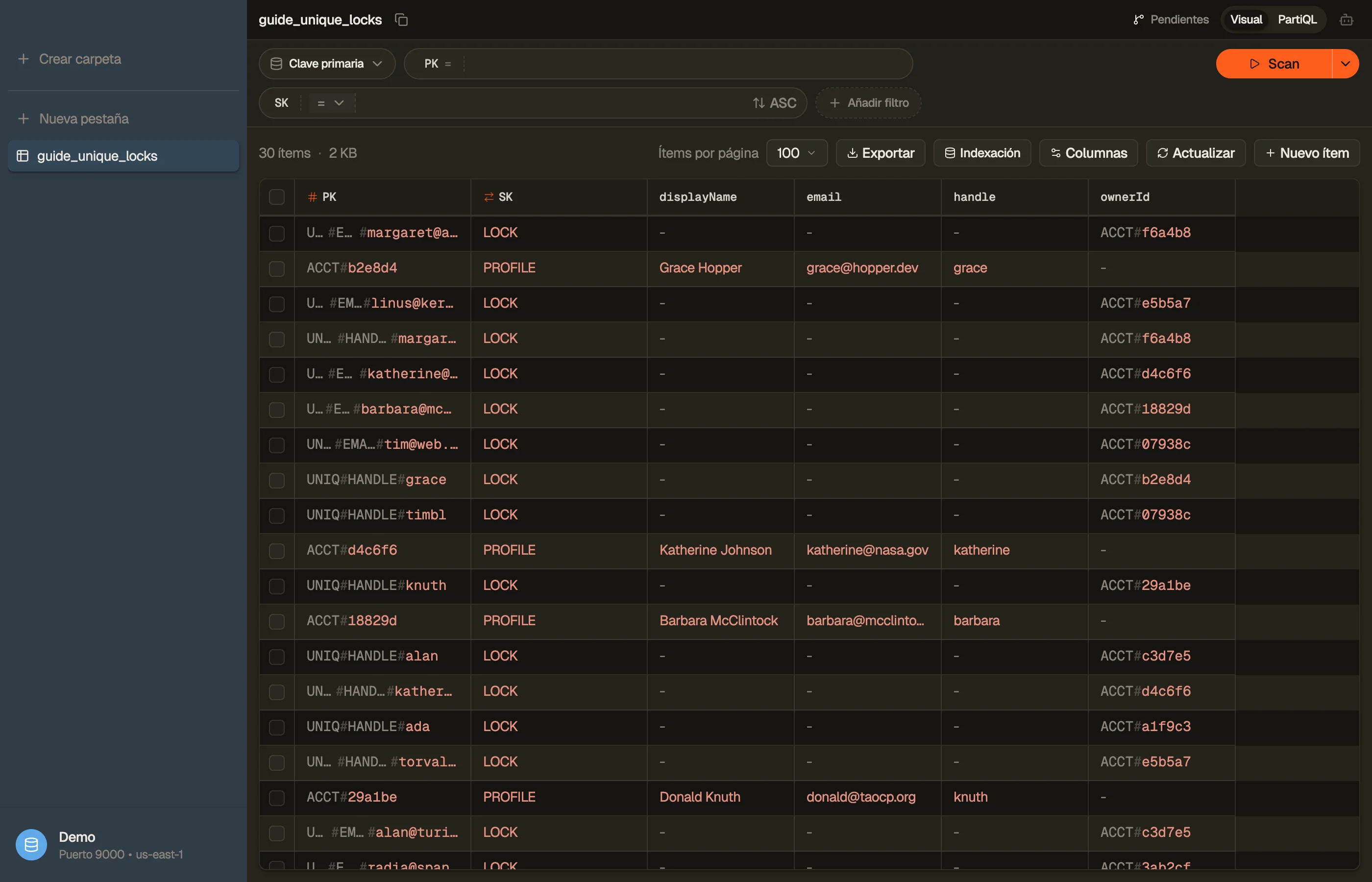Click the PROFILE cell in the ACCT#18829d row
Screen dimensions: 1372x882
point(559,621)
